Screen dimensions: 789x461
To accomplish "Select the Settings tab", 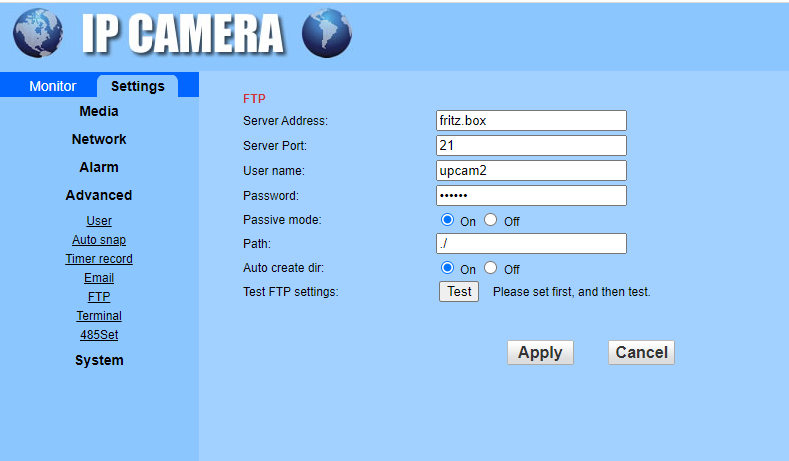I will coord(137,86).
